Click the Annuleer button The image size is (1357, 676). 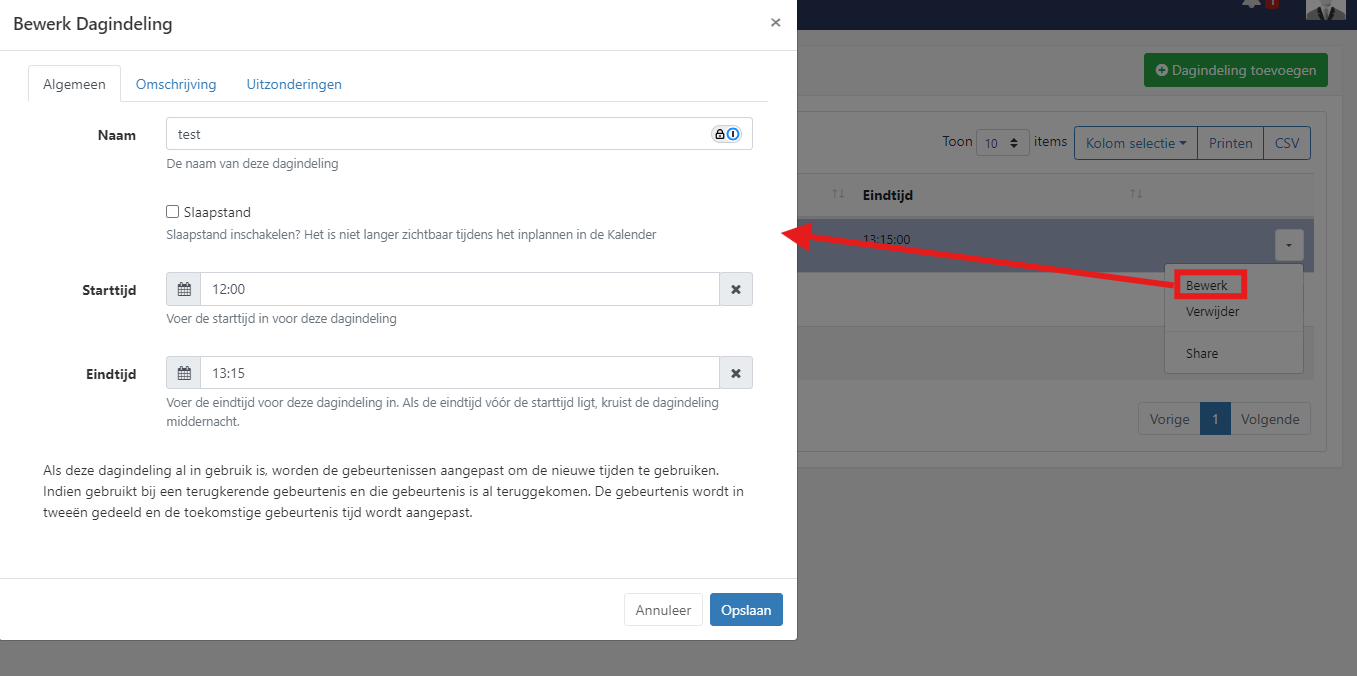tap(663, 610)
